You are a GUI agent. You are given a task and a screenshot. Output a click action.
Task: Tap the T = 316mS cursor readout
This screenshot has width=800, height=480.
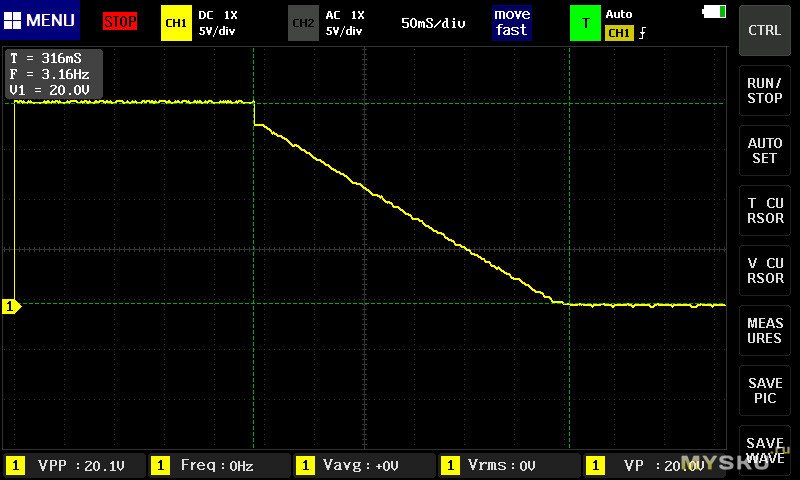coord(46,58)
